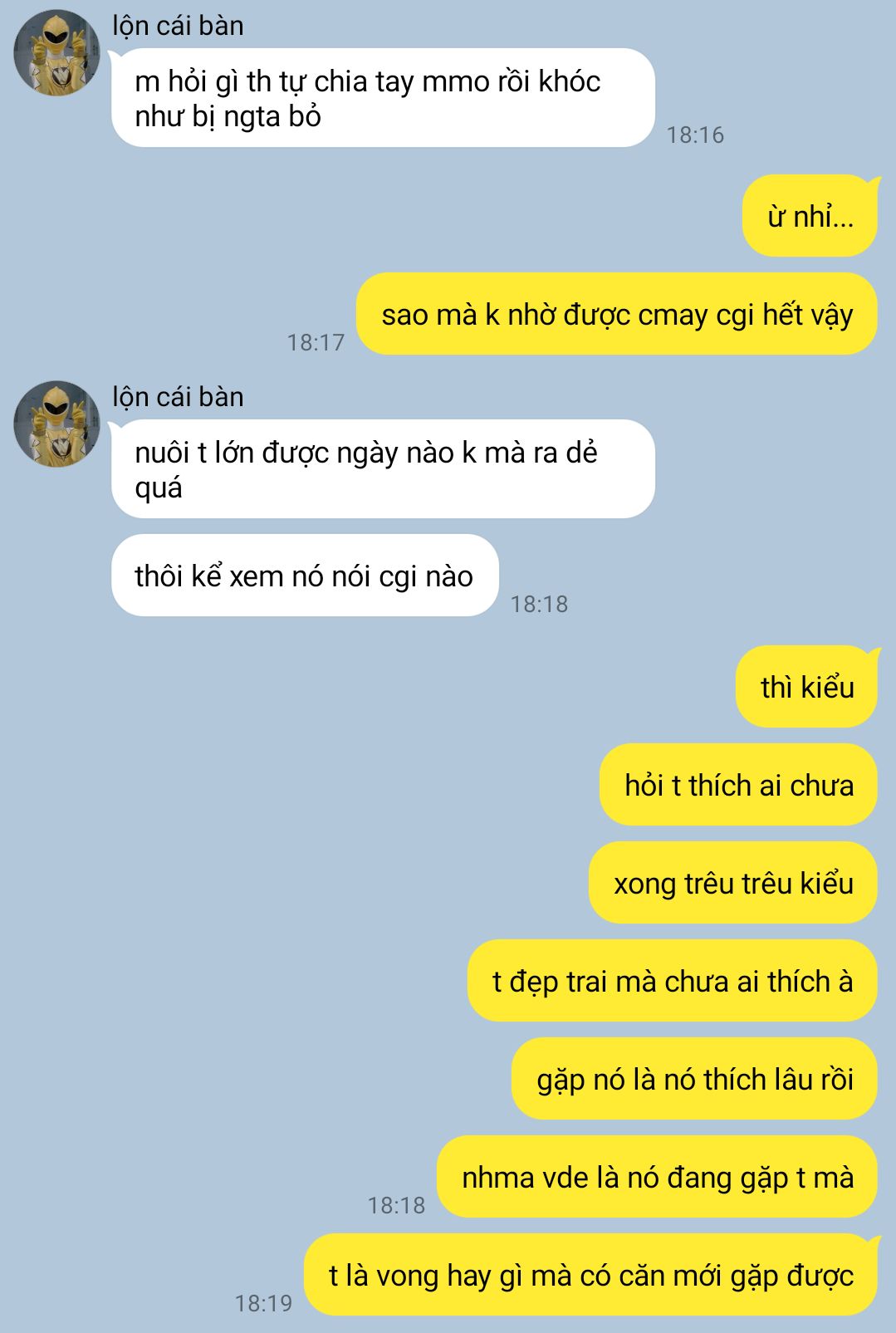This screenshot has height=1333, width=896.
Task: Select message 't đẹp trai mà chưa ai thích à'
Action: point(673,980)
